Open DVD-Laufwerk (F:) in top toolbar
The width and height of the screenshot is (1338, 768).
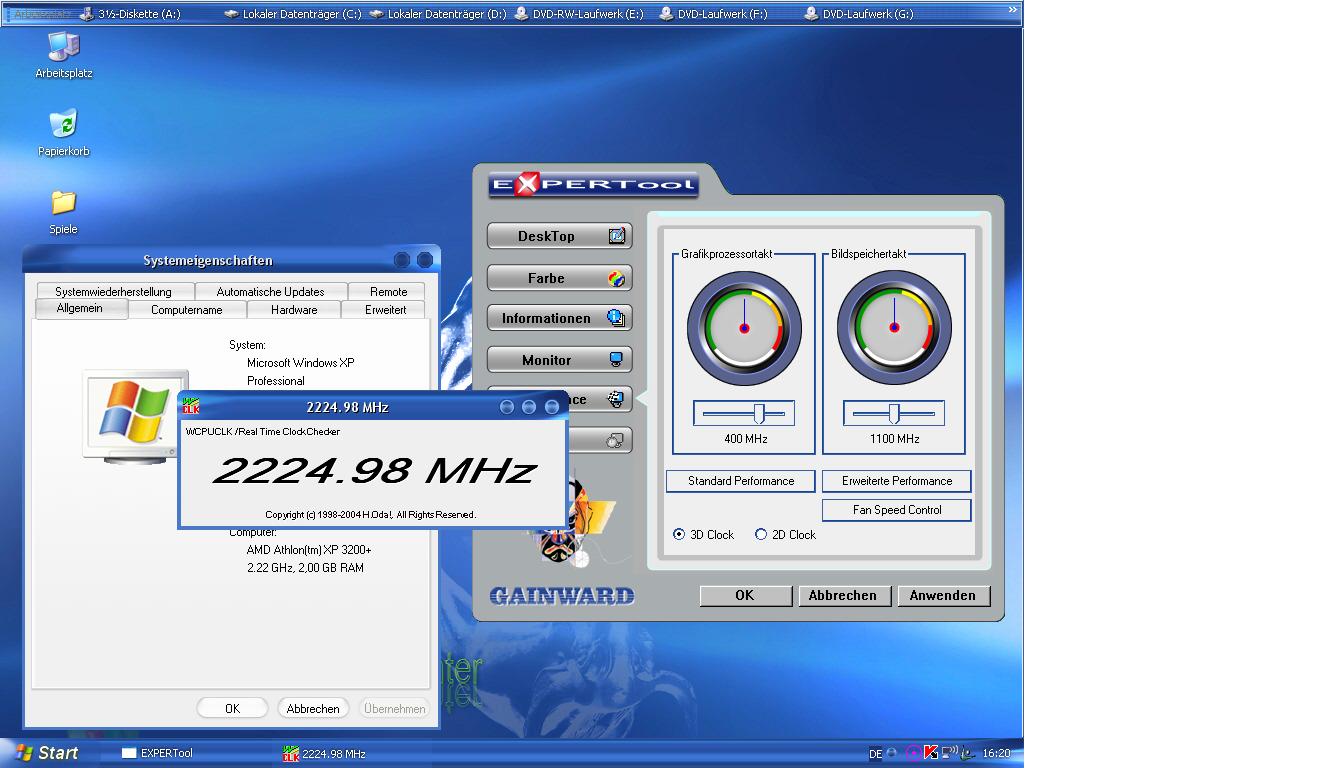[713, 14]
